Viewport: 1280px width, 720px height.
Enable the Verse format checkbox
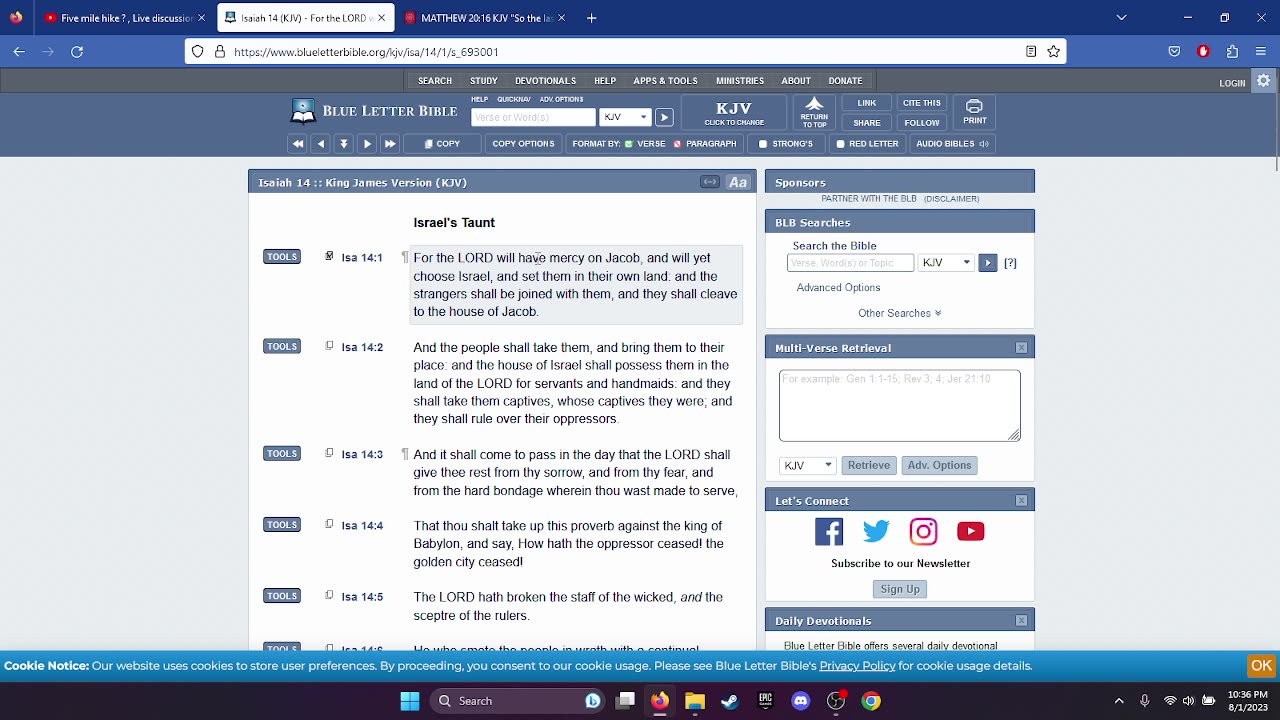(629, 144)
